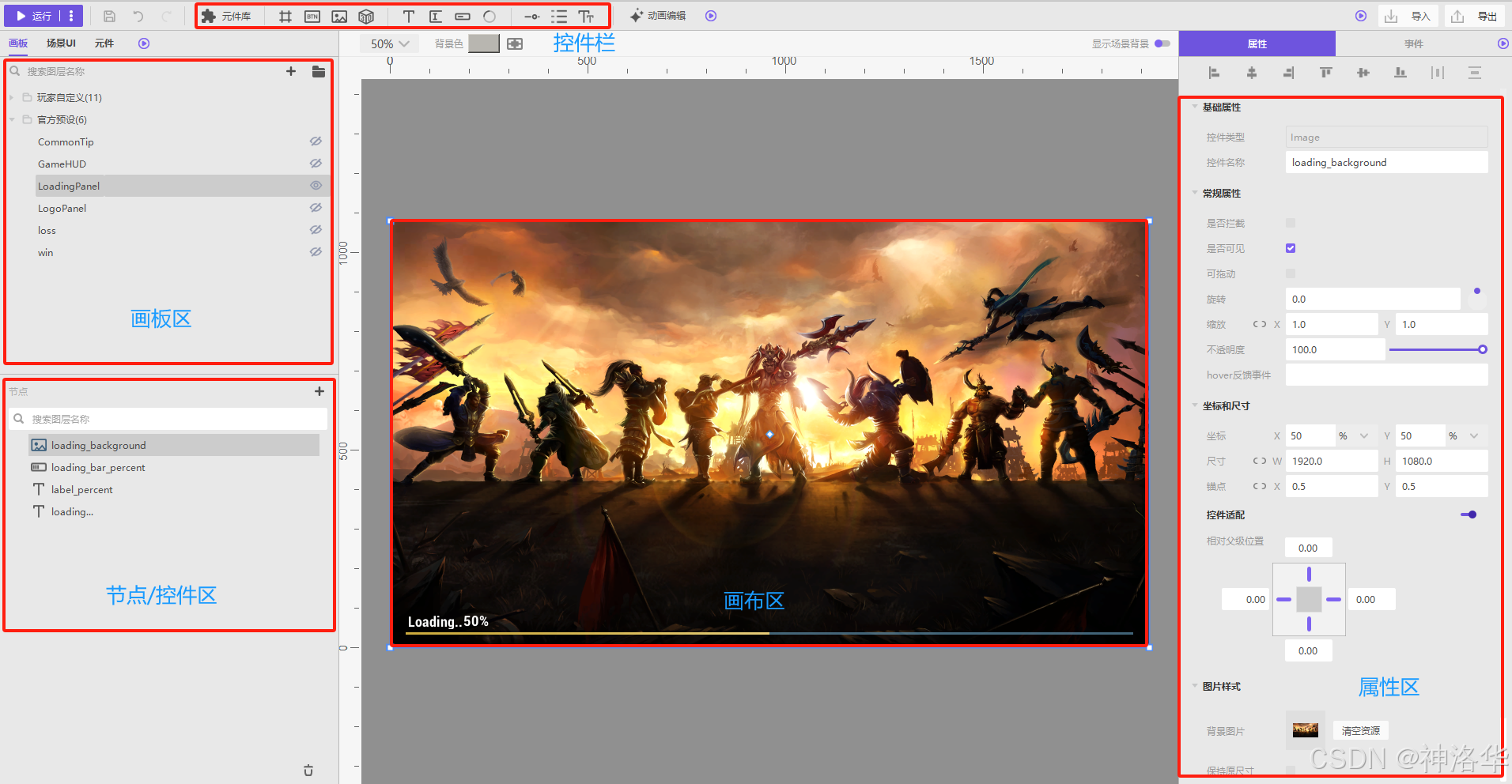The width and height of the screenshot is (1512, 784).
Task: Toggle the 显示场景背景 switch
Action: pyautogui.click(x=1162, y=43)
